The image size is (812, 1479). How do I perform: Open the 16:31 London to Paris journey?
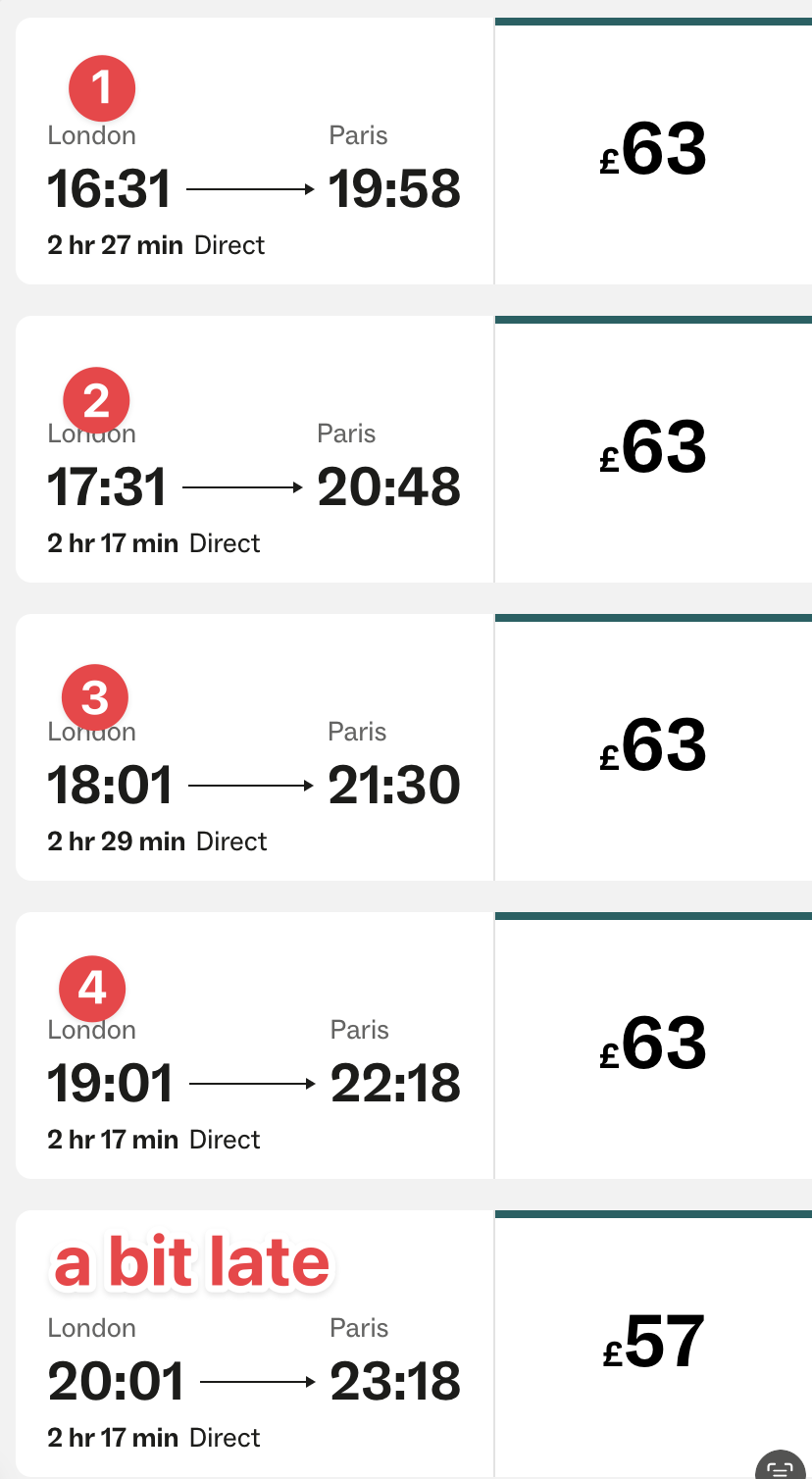[x=255, y=151]
